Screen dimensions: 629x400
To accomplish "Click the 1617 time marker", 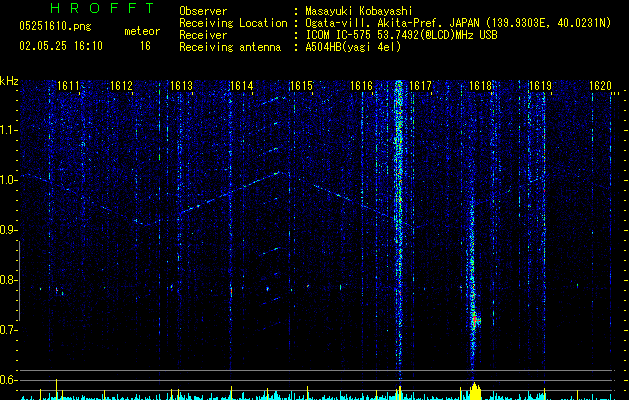I will coord(420,86).
